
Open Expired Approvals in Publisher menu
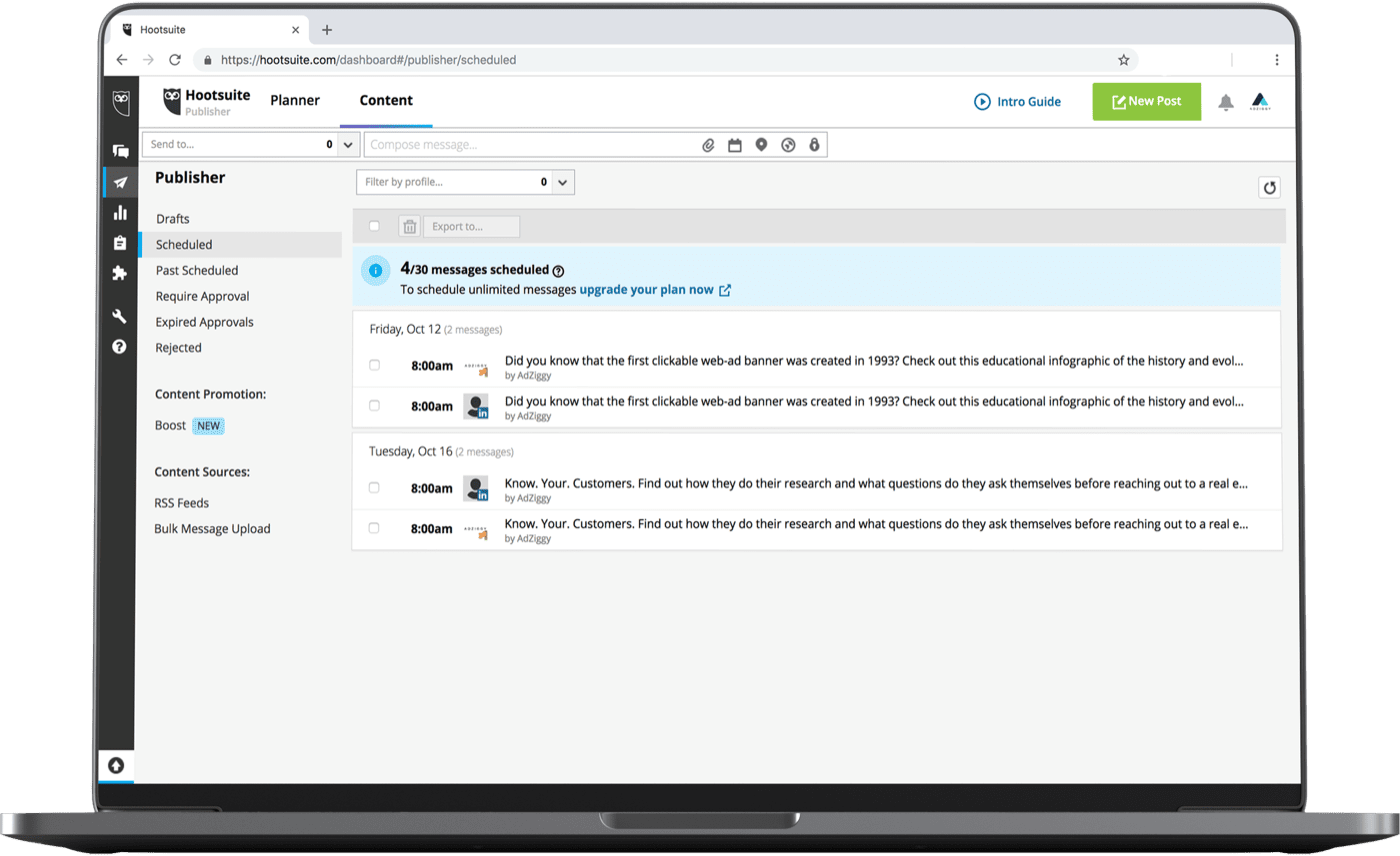coord(204,323)
